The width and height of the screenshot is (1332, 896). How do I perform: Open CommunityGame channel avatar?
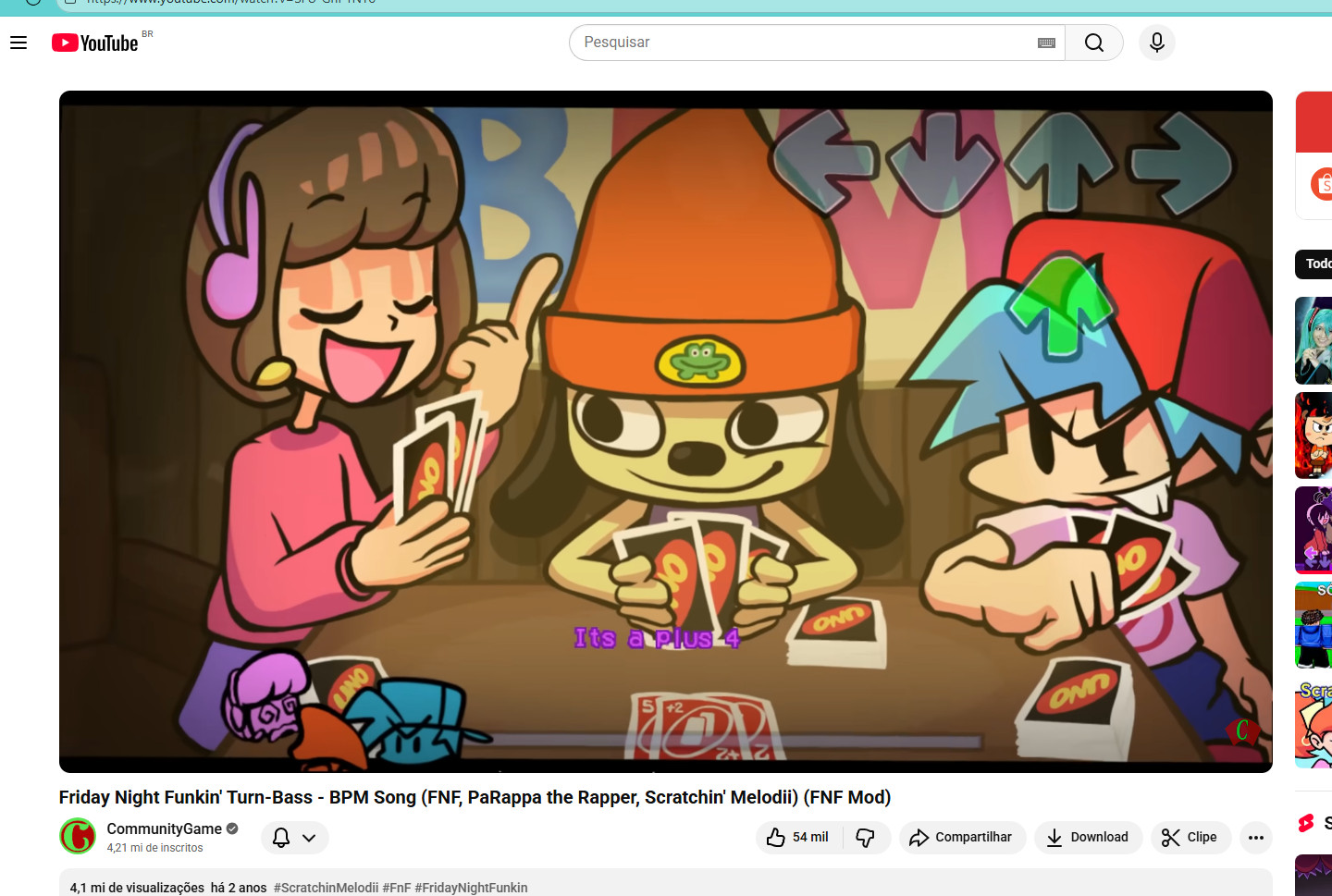(x=78, y=836)
